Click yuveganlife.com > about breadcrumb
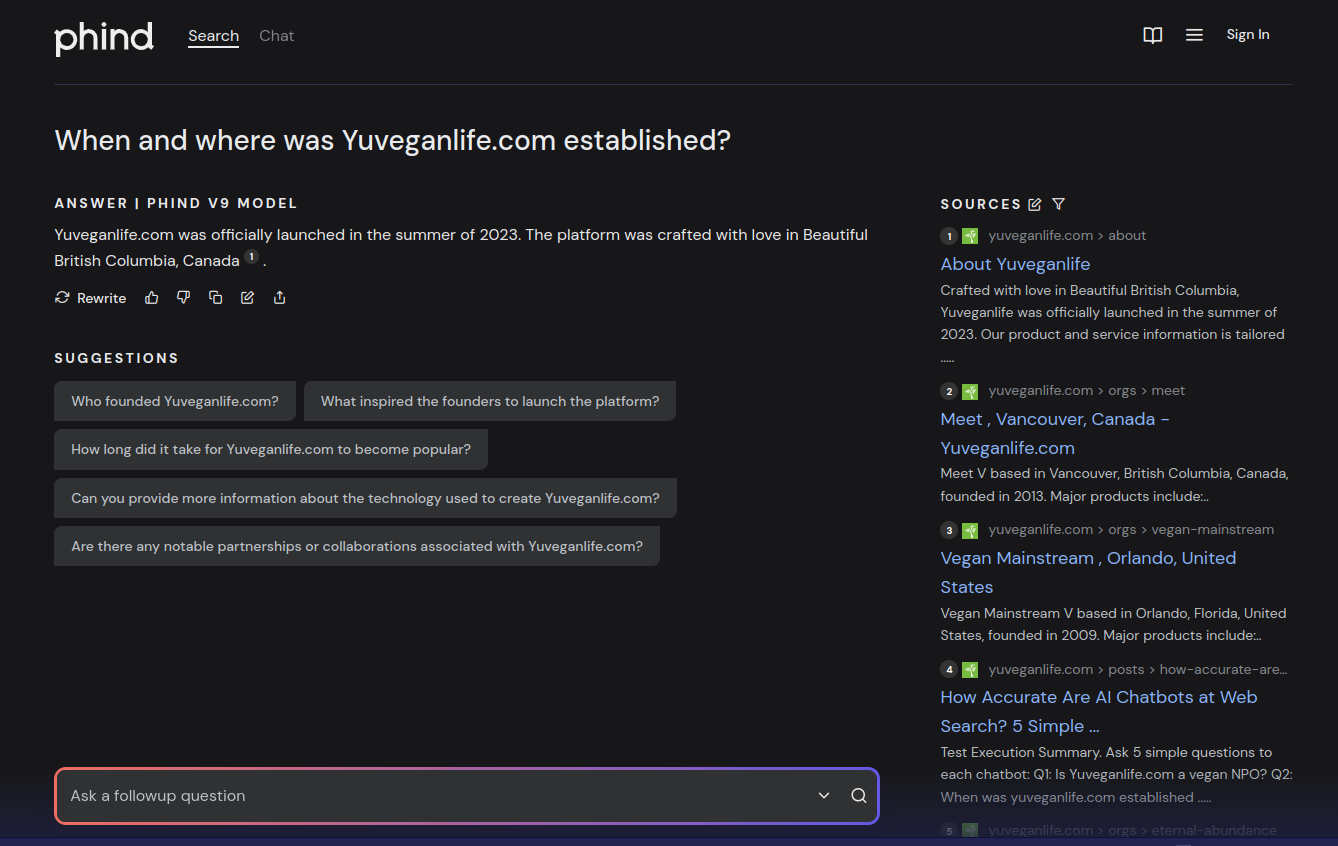Viewport: 1338px width, 846px height. point(1067,236)
